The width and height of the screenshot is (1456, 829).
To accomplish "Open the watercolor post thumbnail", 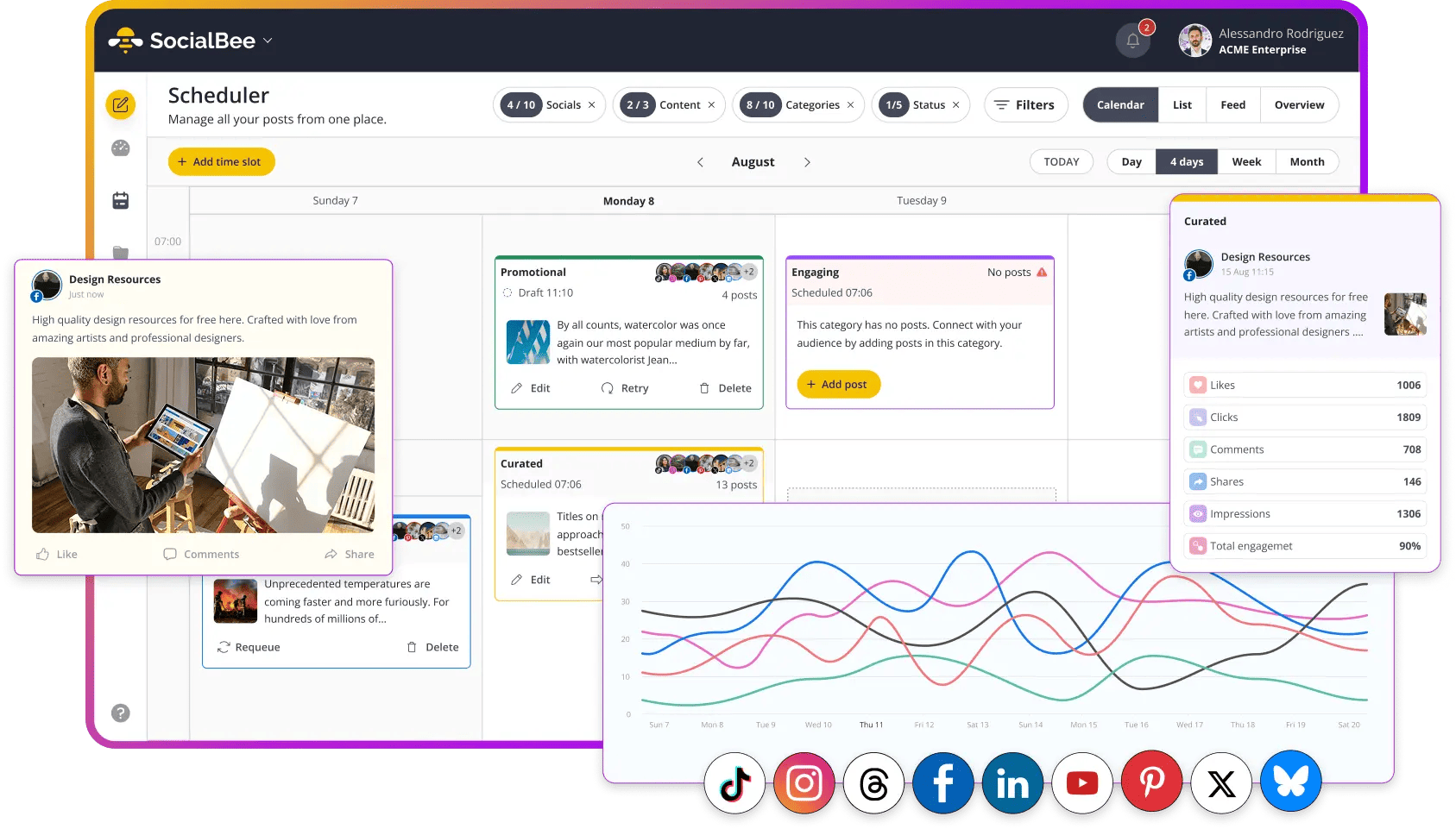I will point(527,342).
